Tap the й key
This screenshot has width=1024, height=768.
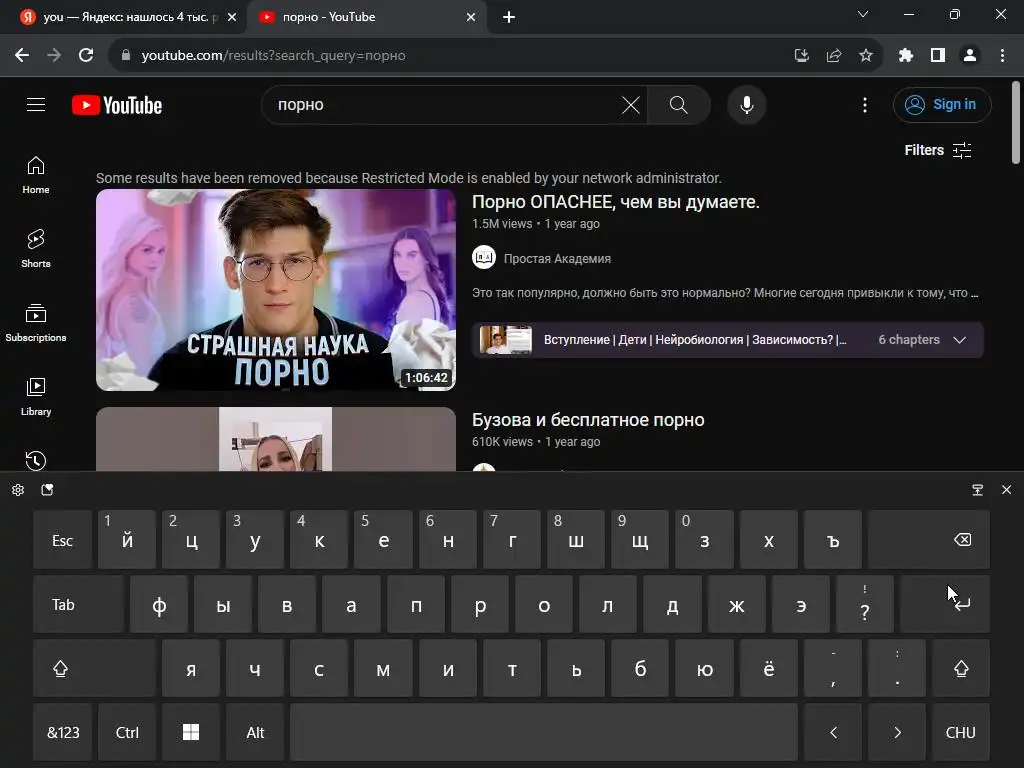(x=127, y=540)
